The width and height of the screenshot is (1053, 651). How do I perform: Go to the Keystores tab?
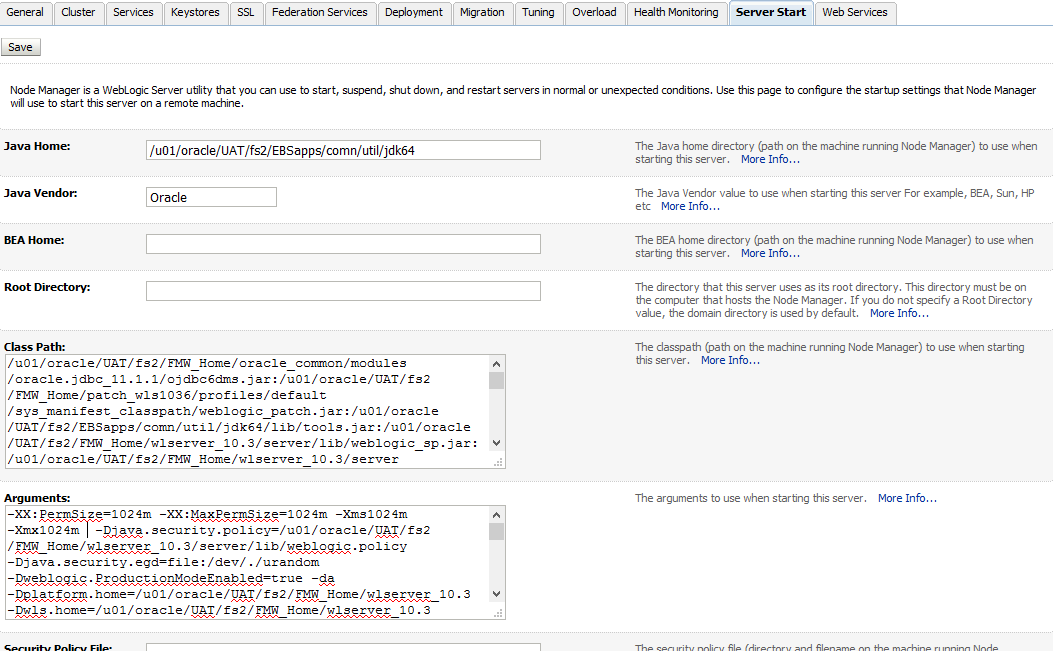tap(195, 12)
